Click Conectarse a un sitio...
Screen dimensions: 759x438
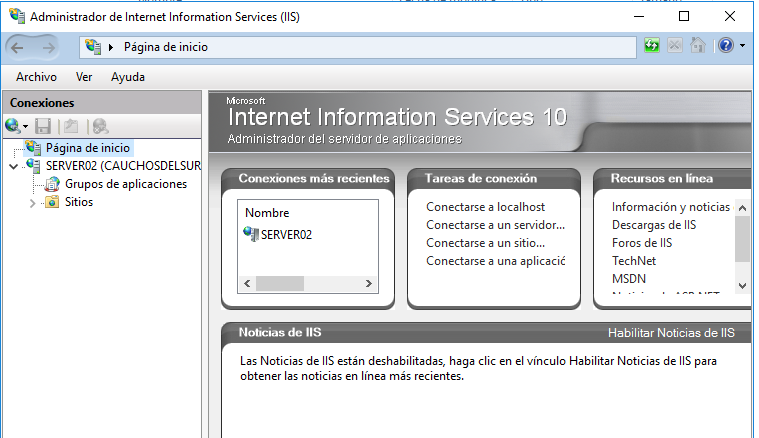coord(486,243)
